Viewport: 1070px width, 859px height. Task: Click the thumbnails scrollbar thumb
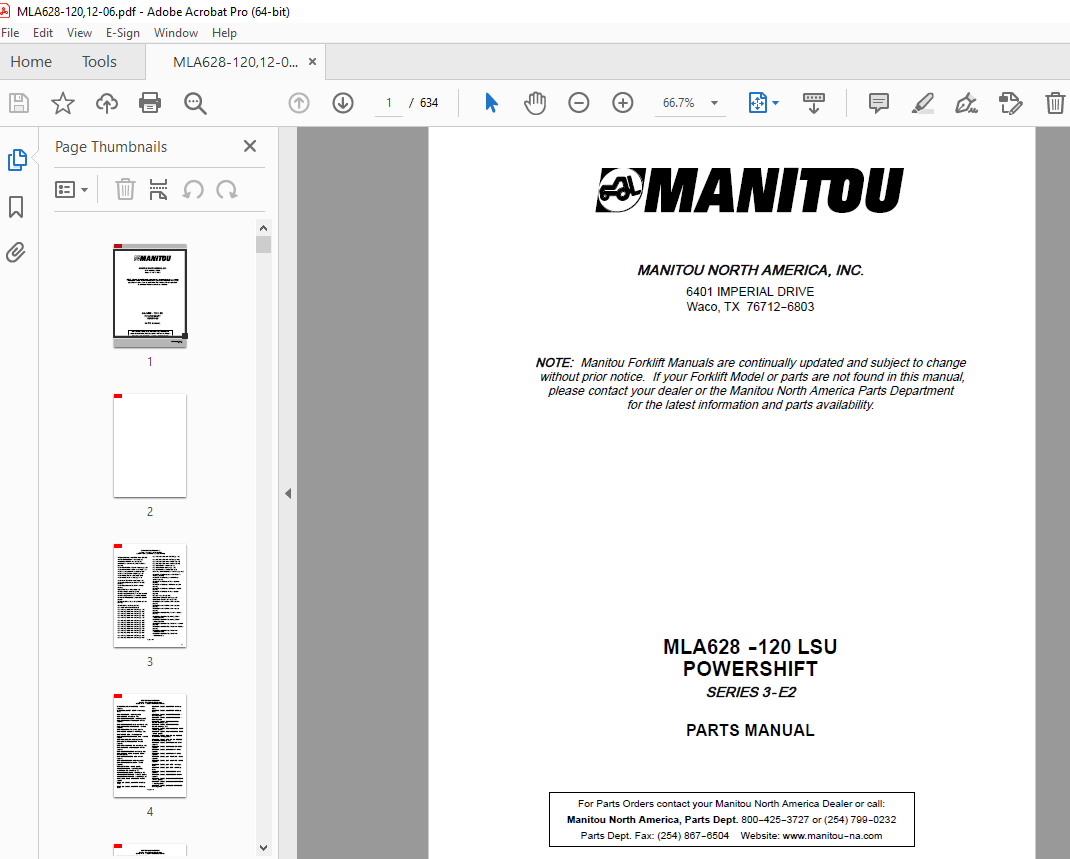(263, 245)
